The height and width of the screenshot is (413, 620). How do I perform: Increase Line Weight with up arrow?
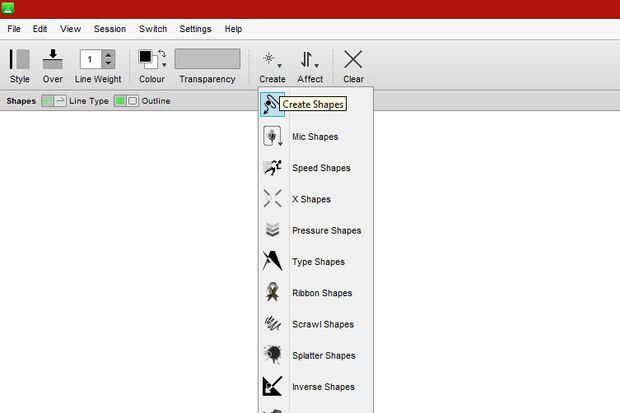tap(108, 55)
